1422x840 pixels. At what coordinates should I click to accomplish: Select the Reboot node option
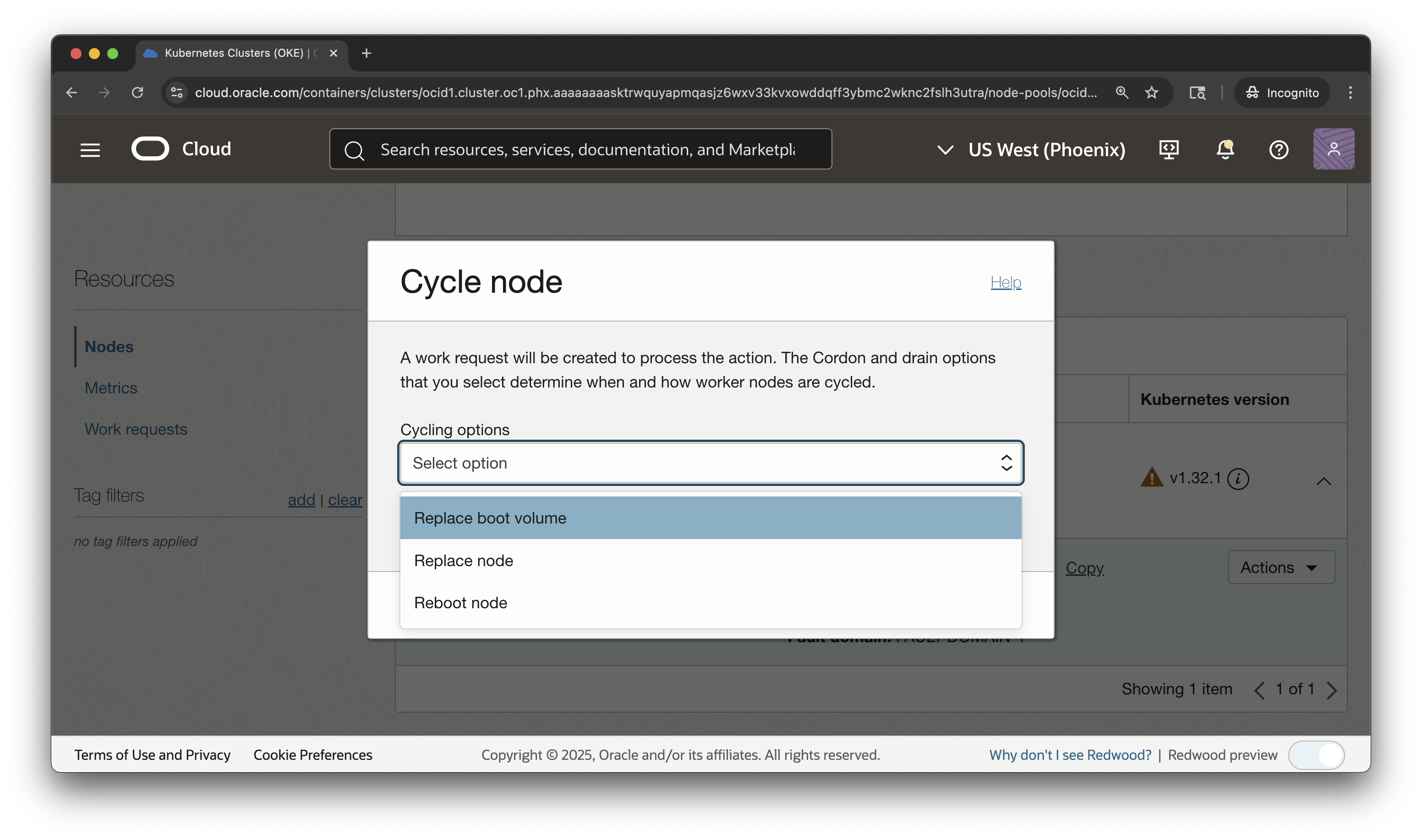point(711,603)
